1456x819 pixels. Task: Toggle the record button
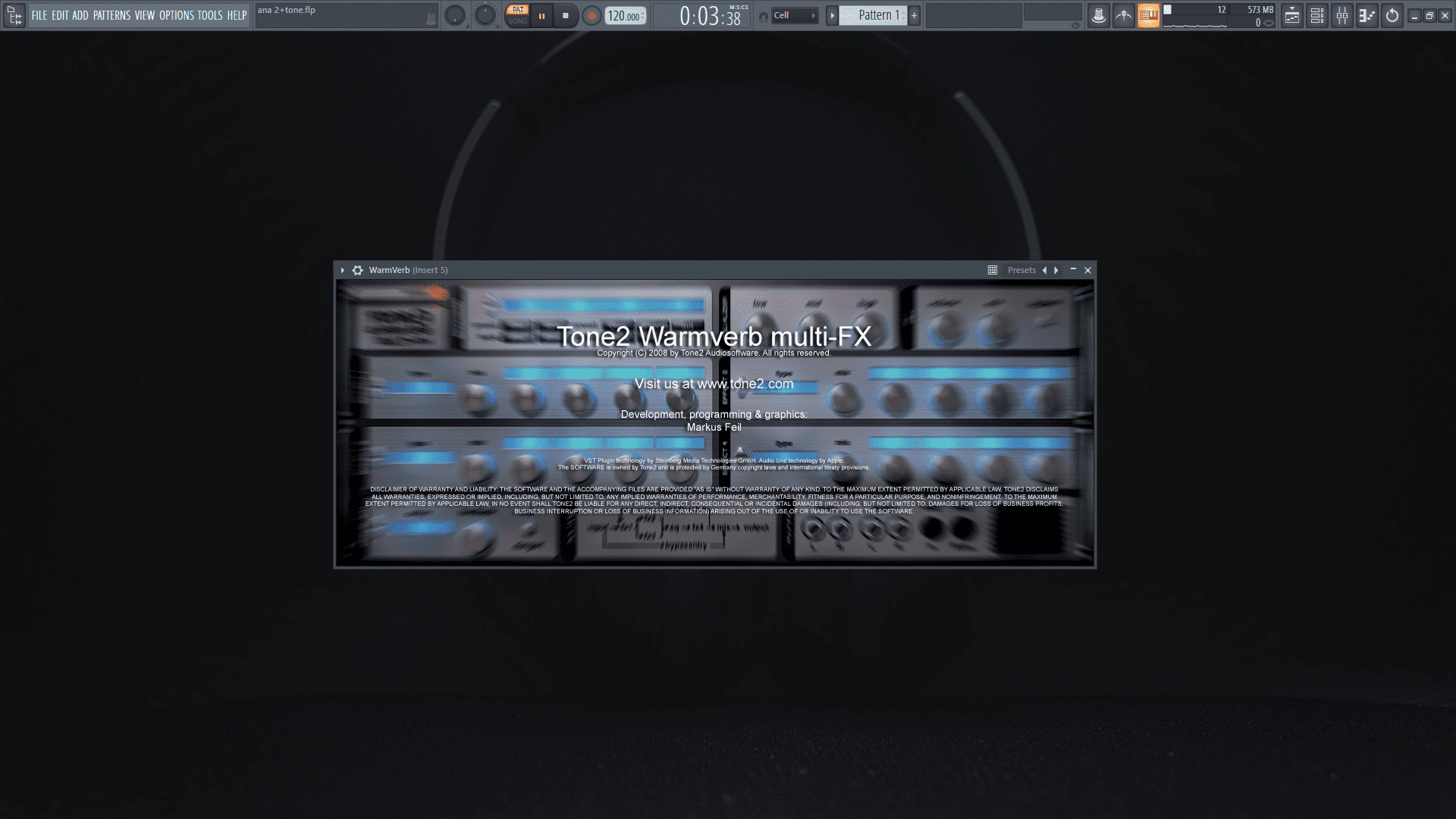coord(591,15)
